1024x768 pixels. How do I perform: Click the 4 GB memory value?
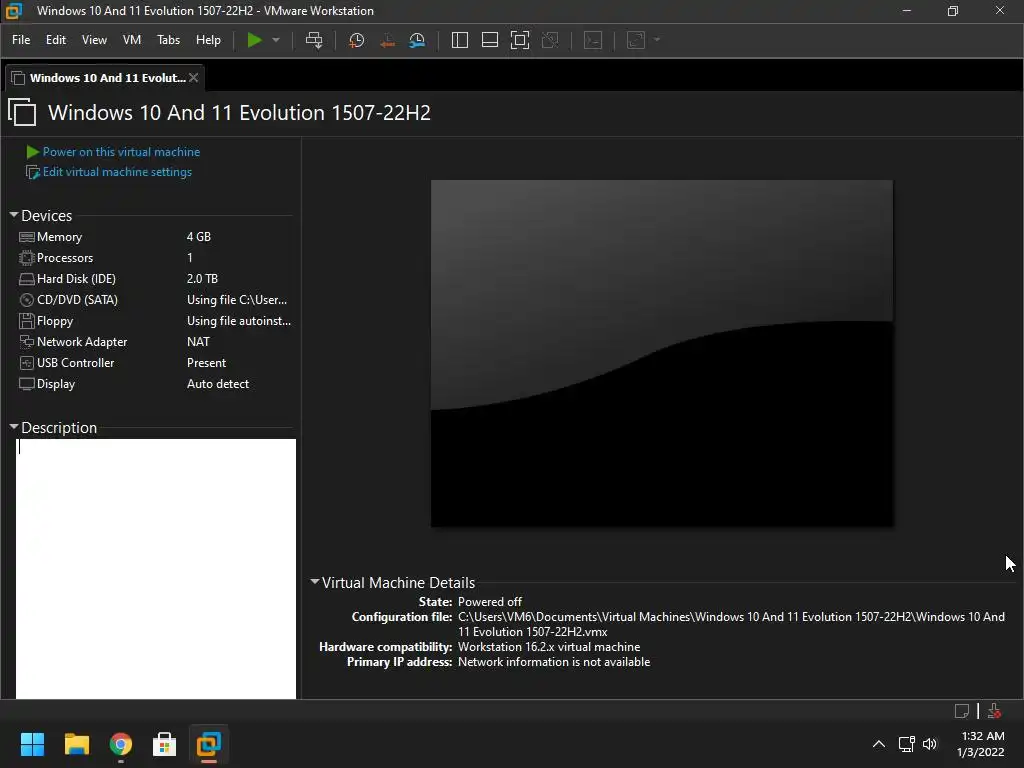click(x=199, y=236)
